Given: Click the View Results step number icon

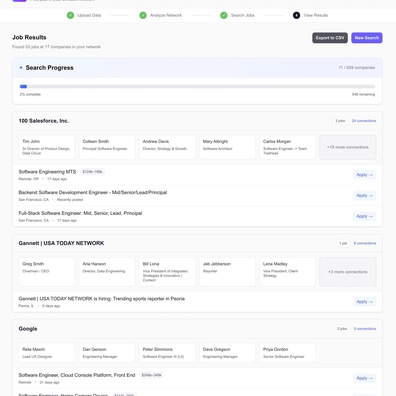Looking at the screenshot, I should (296, 15).
